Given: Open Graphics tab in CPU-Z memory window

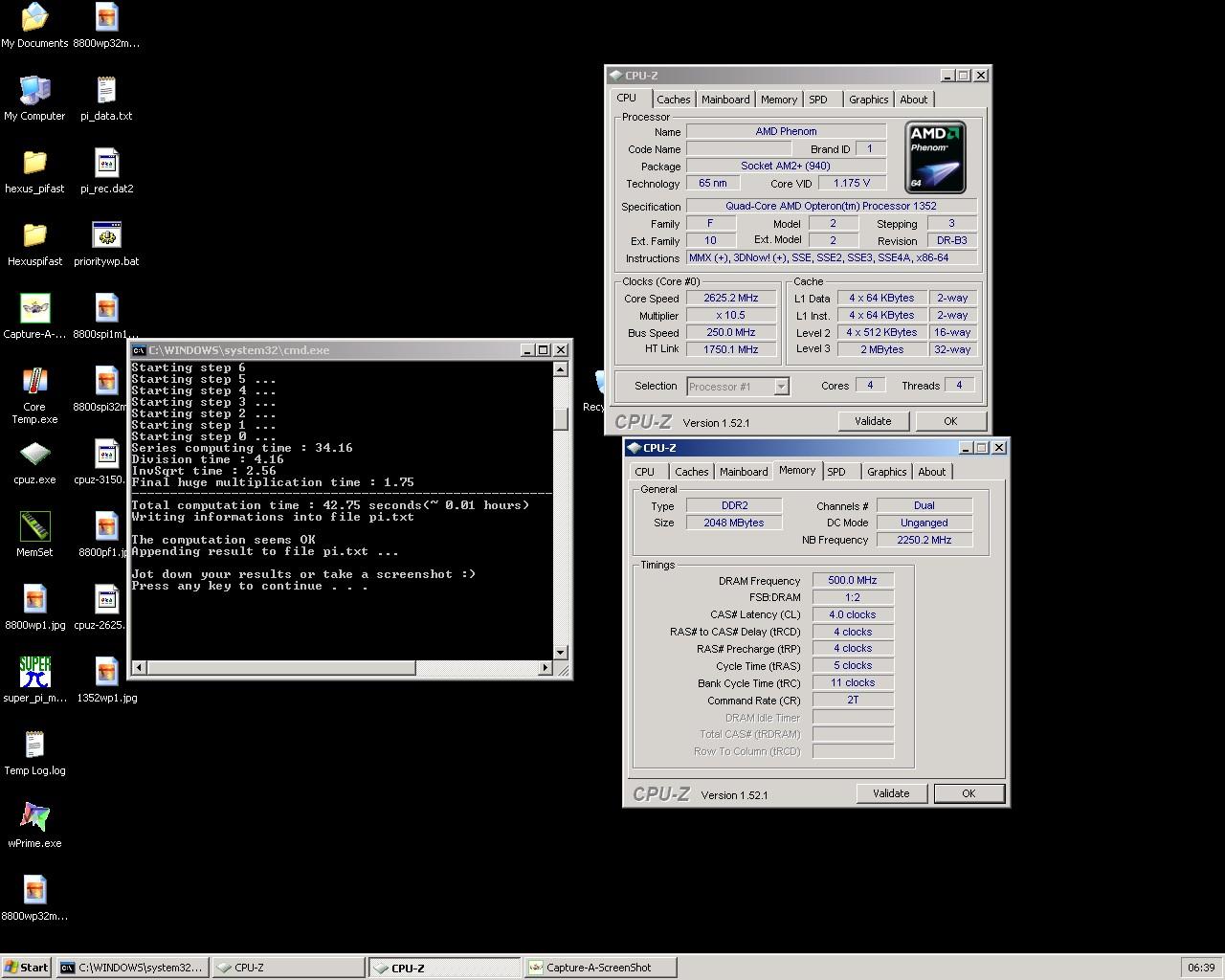Looking at the screenshot, I should 887,472.
